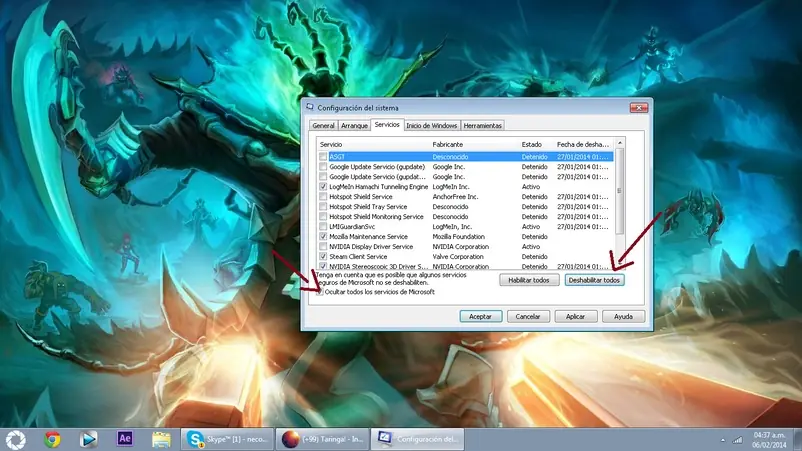Enable Google Update Servicio (gupdate) checkbox
This screenshot has height=451, width=802.
click(x=323, y=167)
